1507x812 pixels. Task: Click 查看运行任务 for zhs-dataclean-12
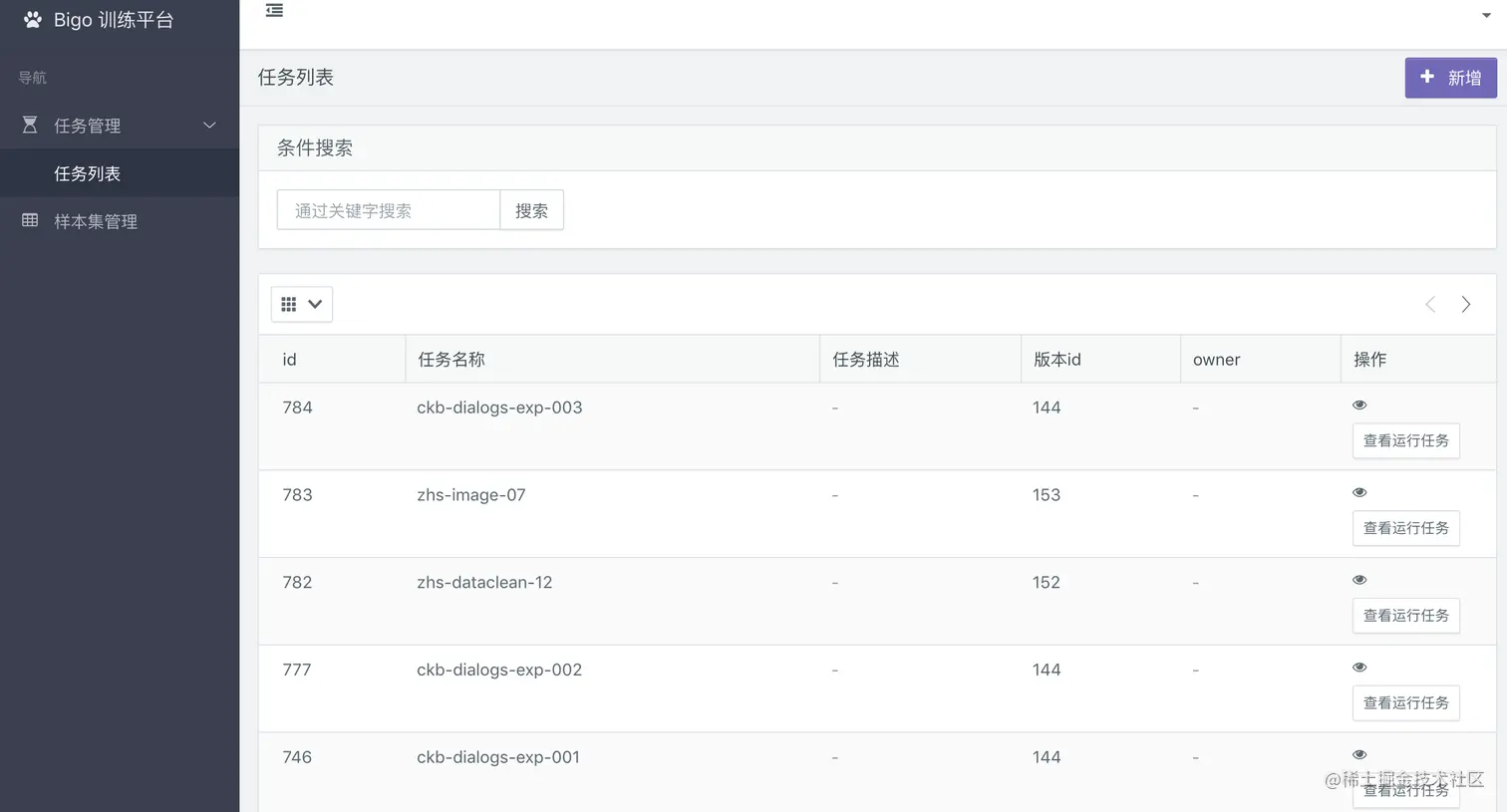[1405, 616]
